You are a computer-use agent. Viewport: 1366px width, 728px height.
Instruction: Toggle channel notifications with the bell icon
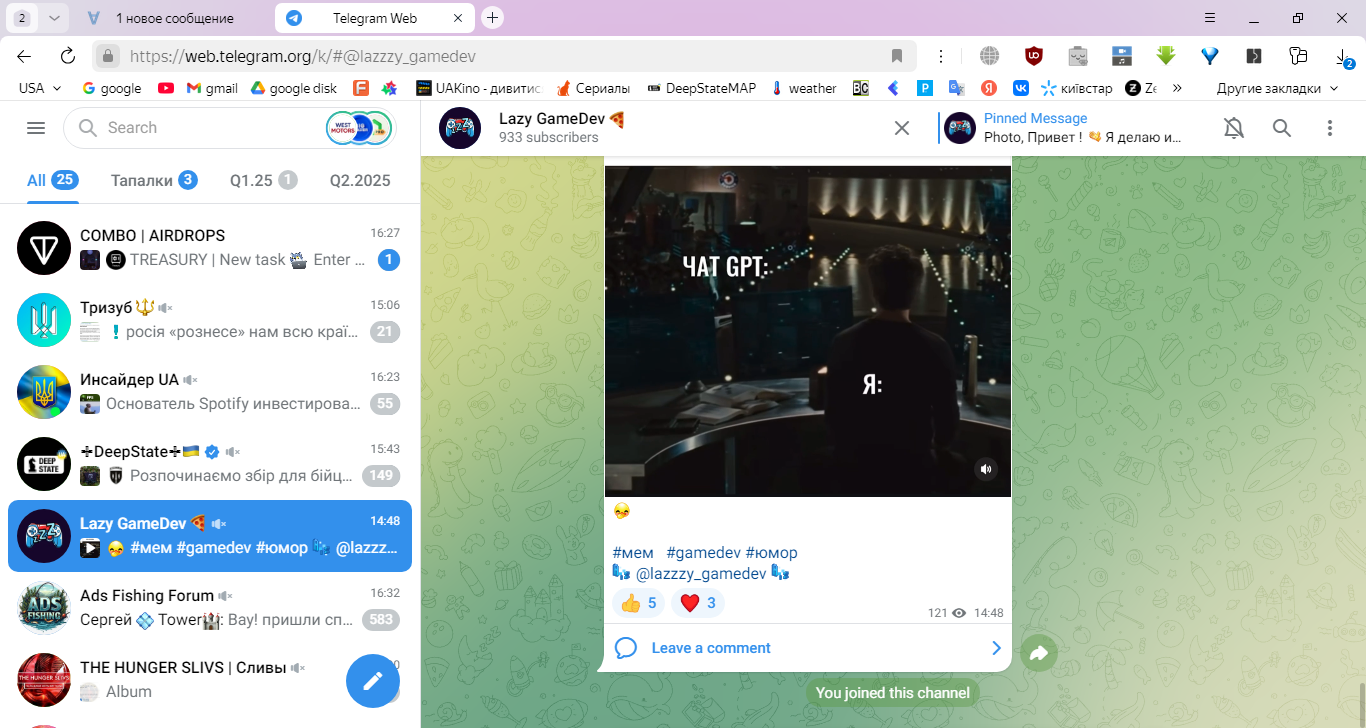(x=1234, y=128)
